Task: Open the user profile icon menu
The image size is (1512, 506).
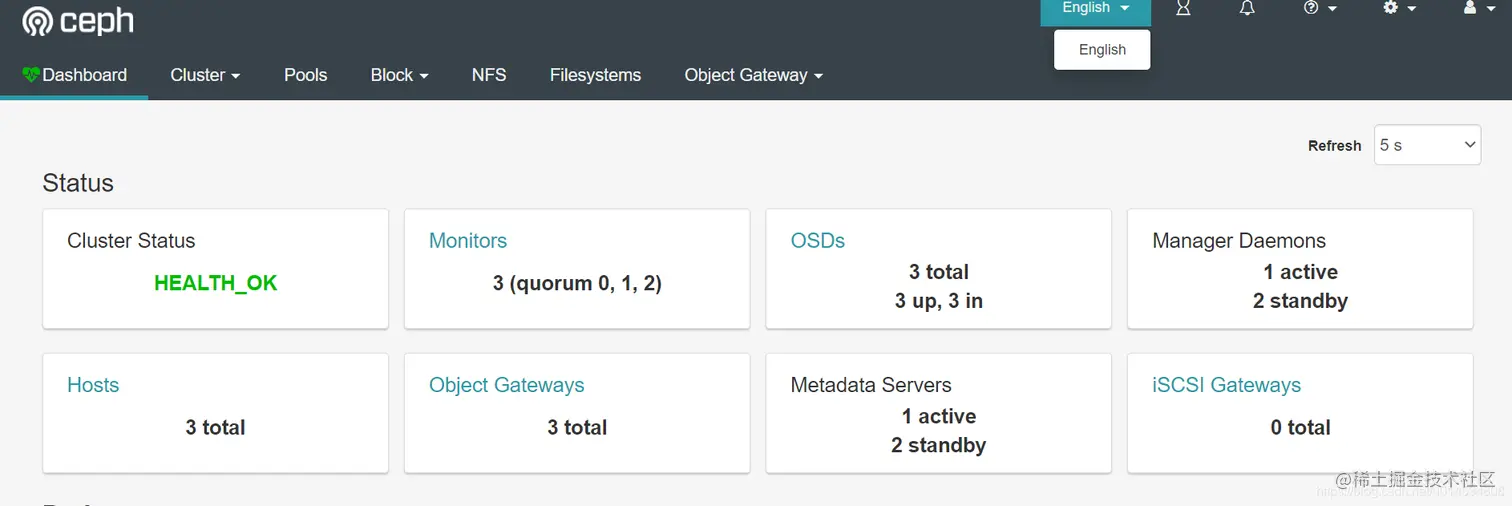Action: [x=1476, y=8]
